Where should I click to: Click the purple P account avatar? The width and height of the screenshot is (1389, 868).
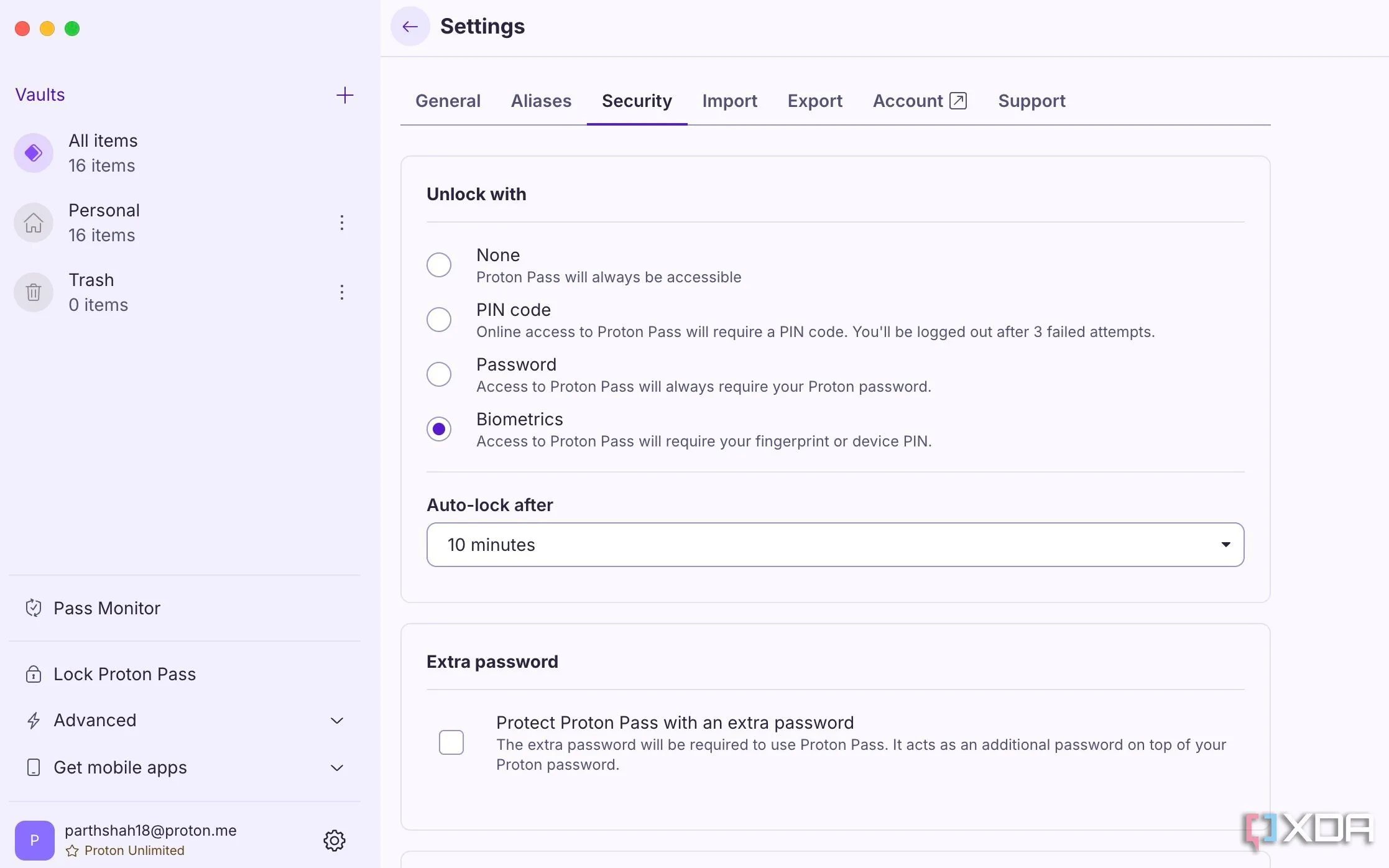coord(35,840)
